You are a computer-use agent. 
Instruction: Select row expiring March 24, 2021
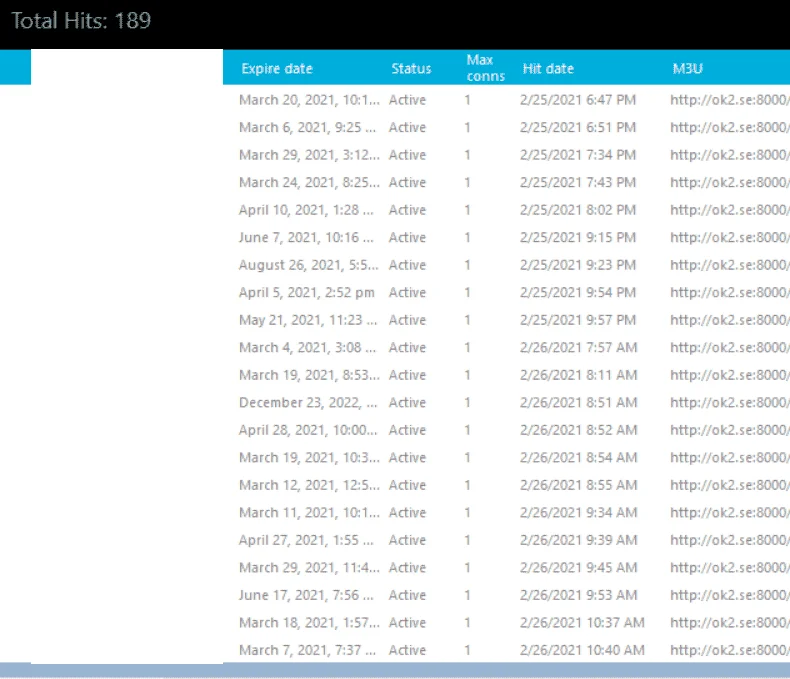tap(506, 182)
